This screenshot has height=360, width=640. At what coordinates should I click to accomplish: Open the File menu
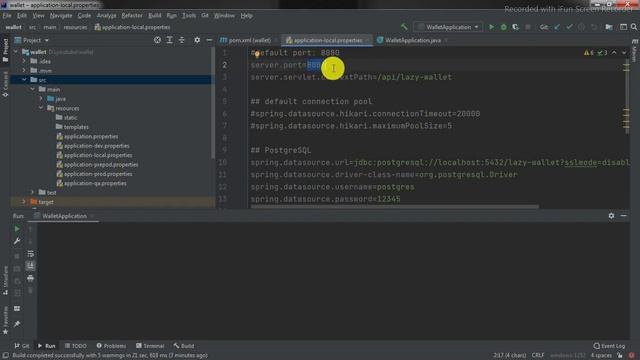7,16
